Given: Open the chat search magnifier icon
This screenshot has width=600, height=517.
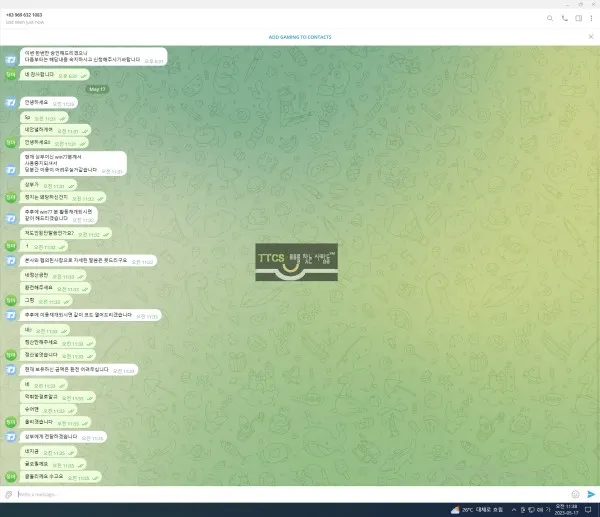Looking at the screenshot, I should pos(550,18).
